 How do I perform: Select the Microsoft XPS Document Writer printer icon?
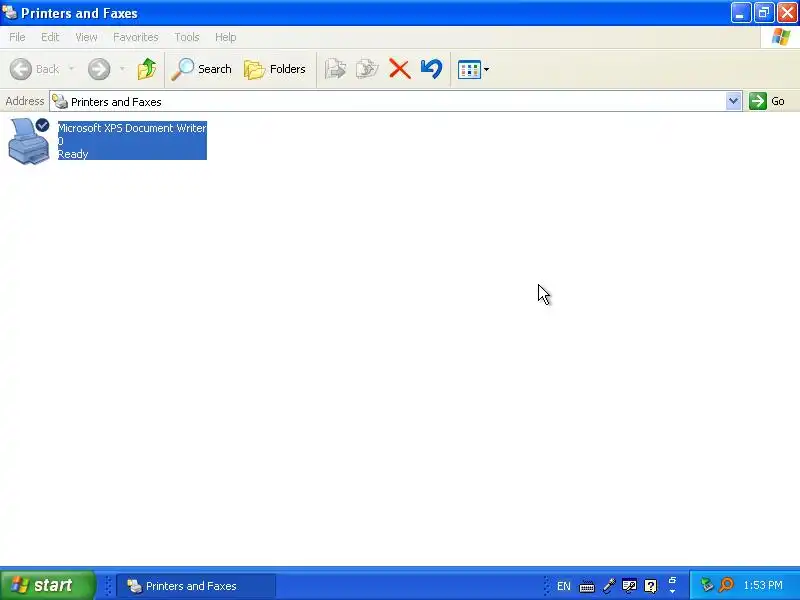tap(29, 141)
